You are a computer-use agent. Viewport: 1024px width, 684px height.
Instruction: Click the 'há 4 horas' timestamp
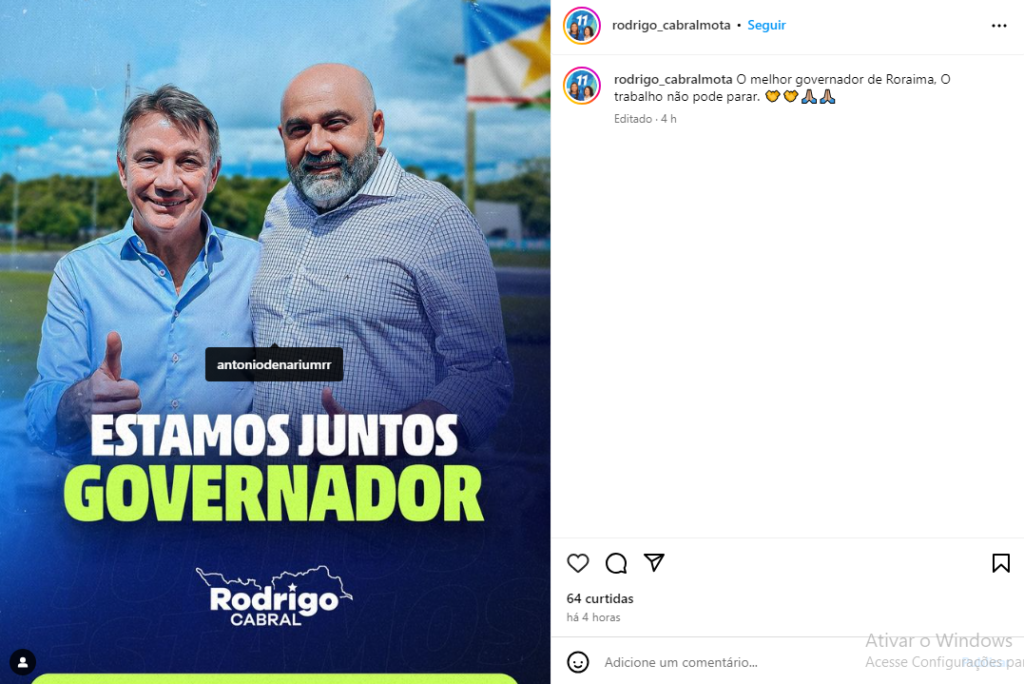(593, 617)
